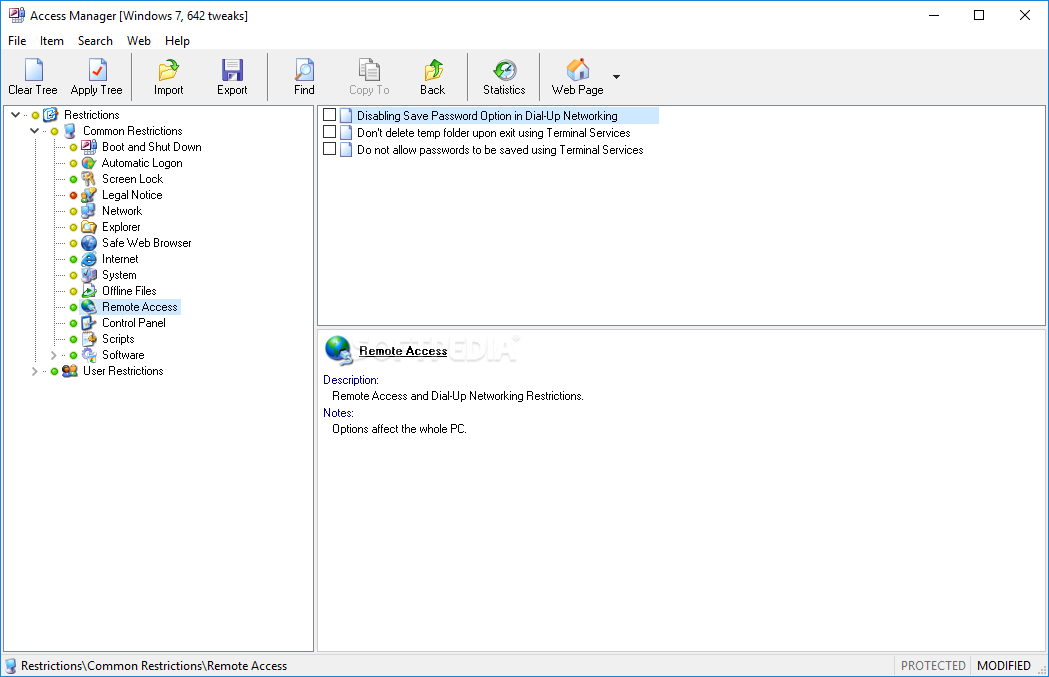The height and width of the screenshot is (677, 1049).
Task: Open the Web Page dropdown arrow
Action: (616, 76)
